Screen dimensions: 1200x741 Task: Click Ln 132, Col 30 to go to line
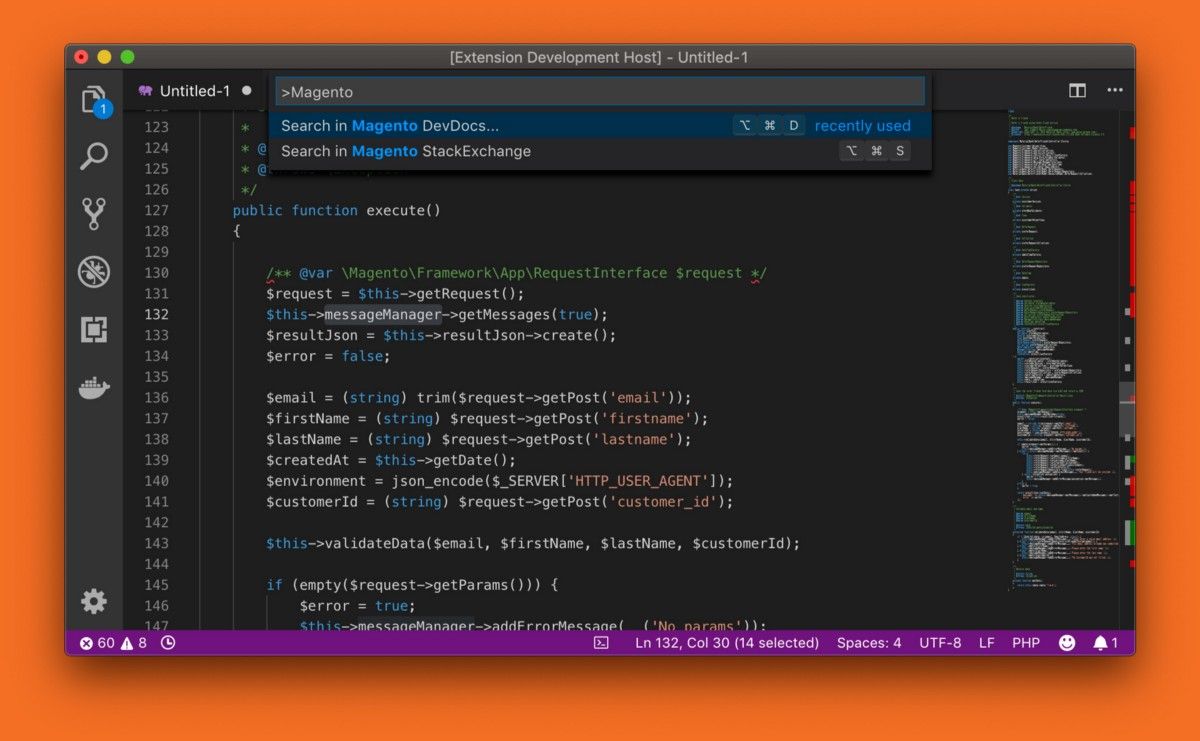click(725, 643)
